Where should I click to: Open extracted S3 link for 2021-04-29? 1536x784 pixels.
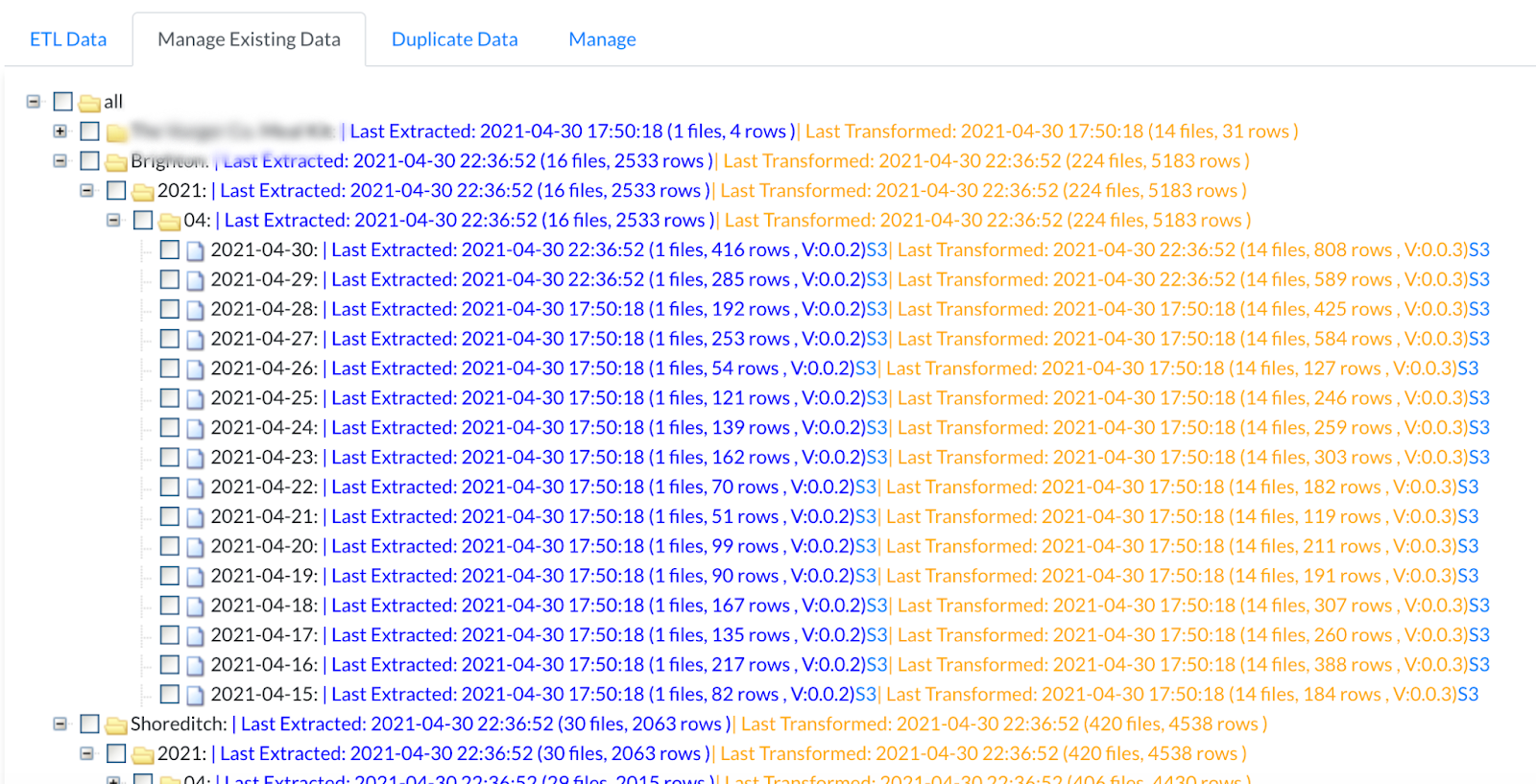876,279
